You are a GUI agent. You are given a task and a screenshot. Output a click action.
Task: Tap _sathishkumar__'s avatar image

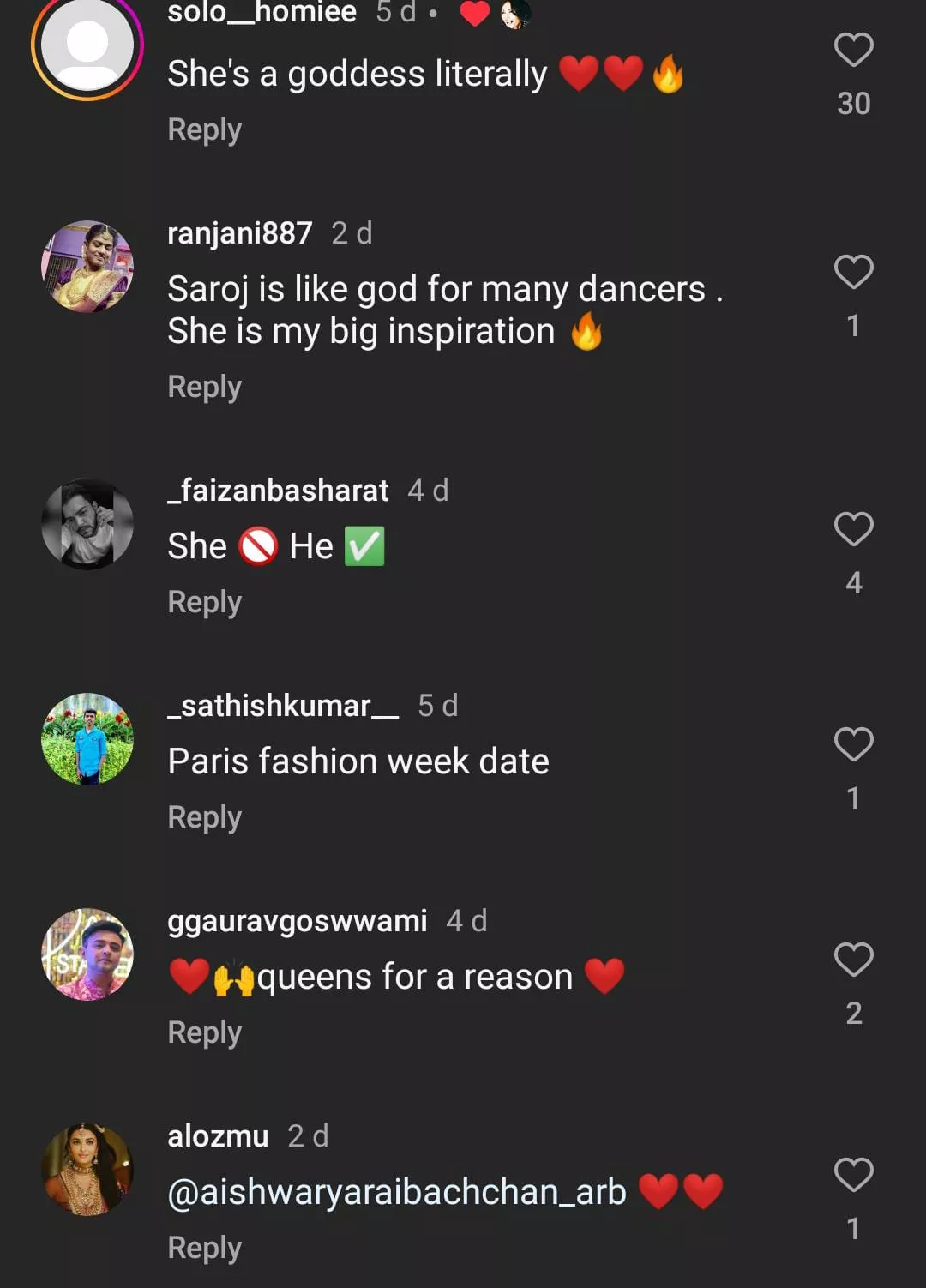pyautogui.click(x=87, y=739)
